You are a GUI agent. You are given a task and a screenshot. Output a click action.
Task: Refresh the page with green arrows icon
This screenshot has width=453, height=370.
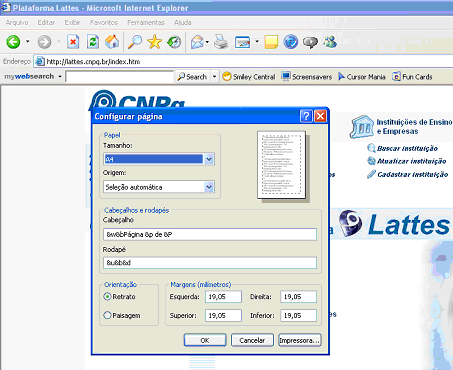pos(93,42)
